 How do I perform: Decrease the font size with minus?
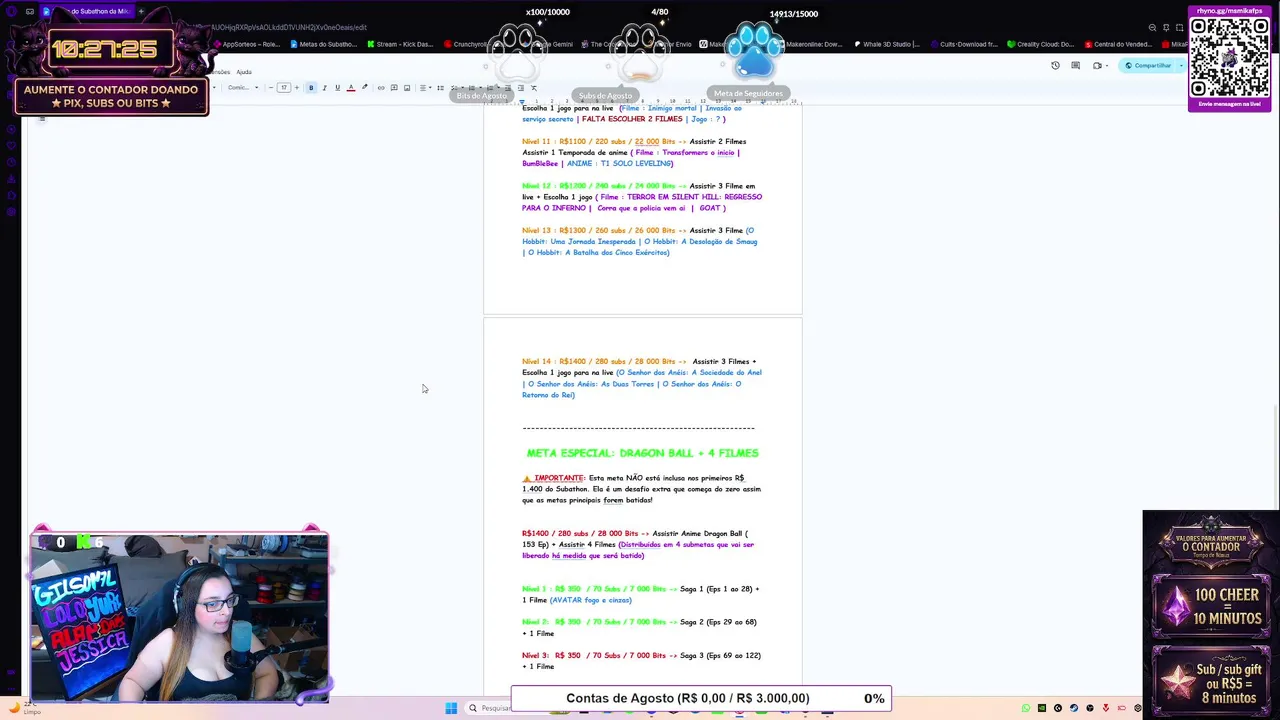pos(271,88)
